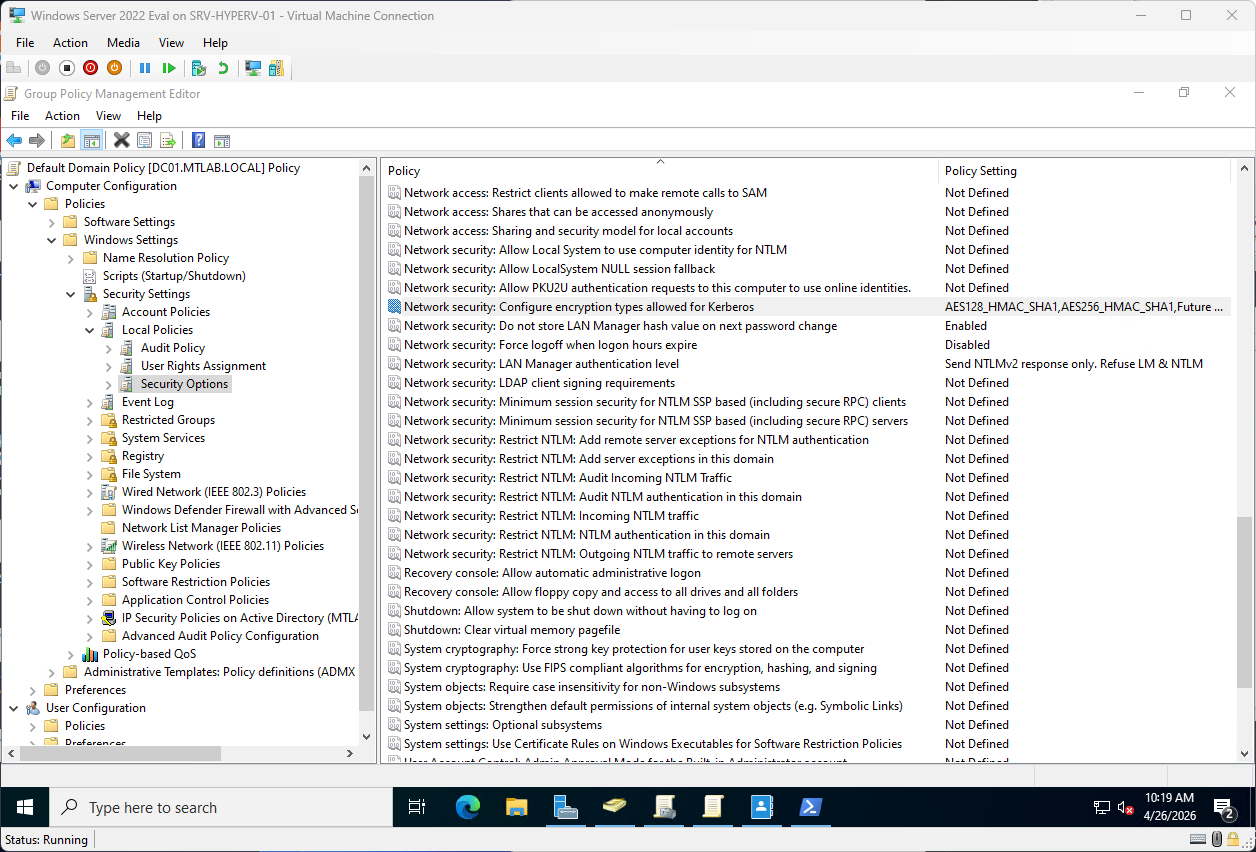
Task: Open the VM Connection View menu
Action: [x=171, y=43]
